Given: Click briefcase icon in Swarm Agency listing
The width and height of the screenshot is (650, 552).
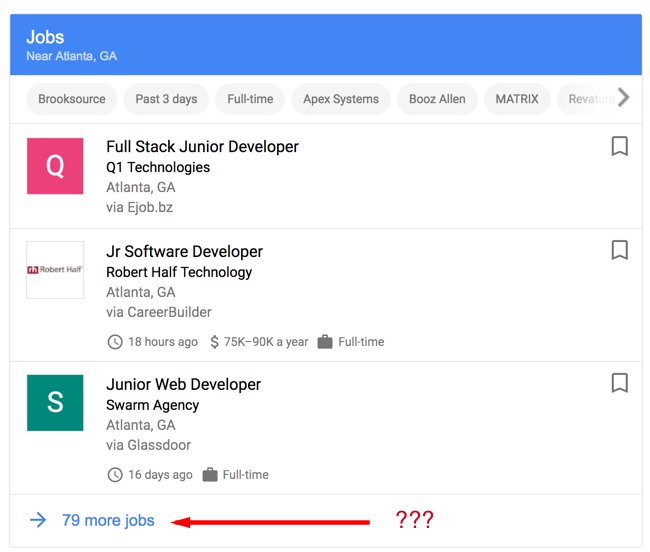Looking at the screenshot, I should 210,475.
